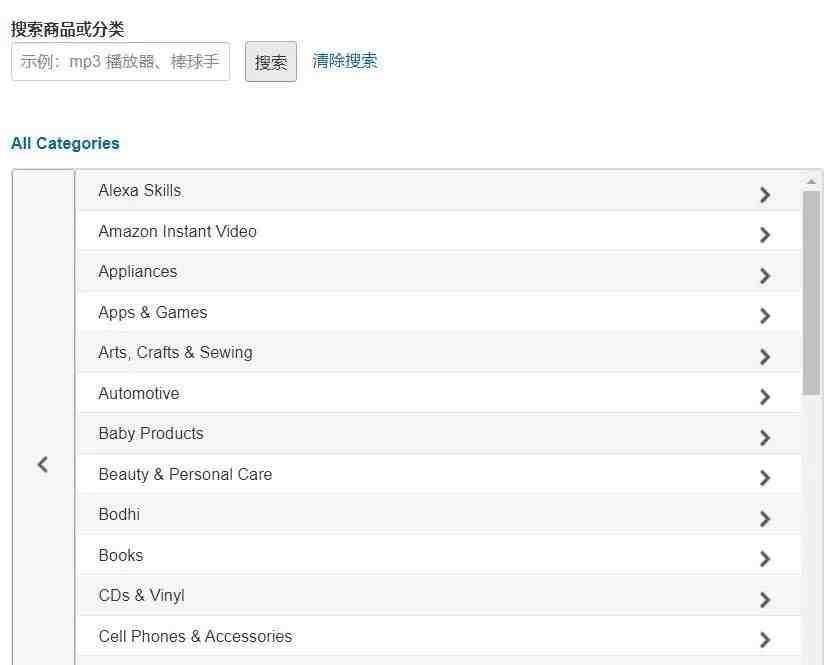Screen dimensions: 834x665
Task: Click the scrollbar up arrow
Action: tap(811, 182)
